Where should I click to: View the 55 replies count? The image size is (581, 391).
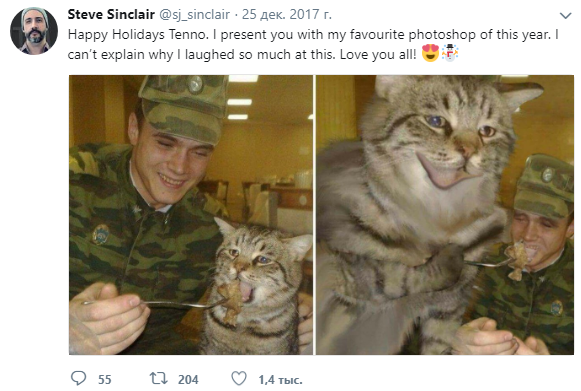(104, 380)
